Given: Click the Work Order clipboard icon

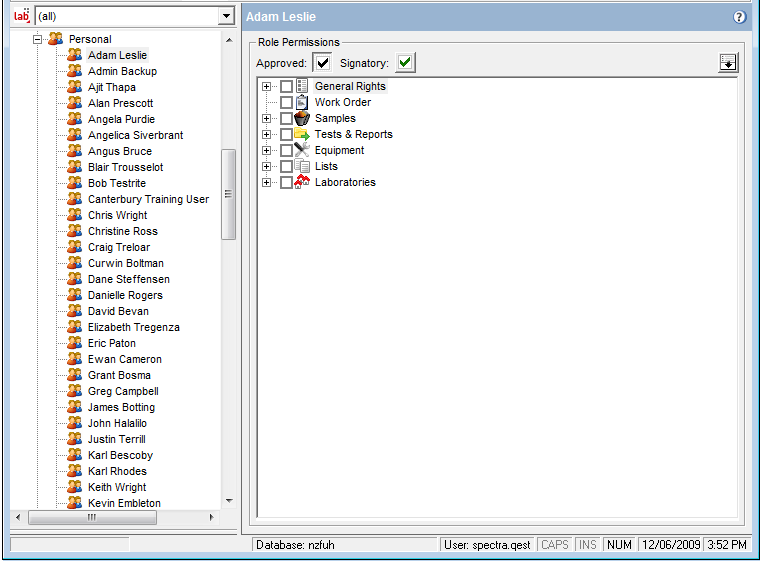Looking at the screenshot, I should (x=302, y=103).
